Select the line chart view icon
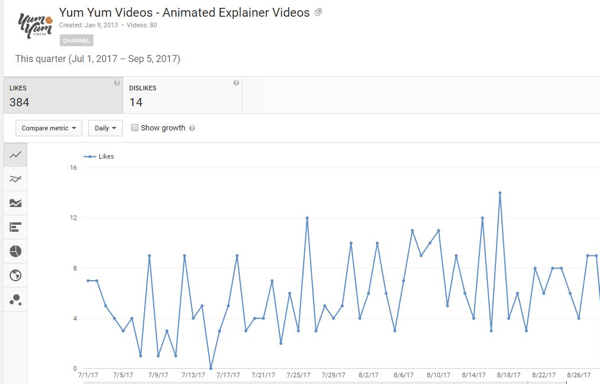The height and width of the screenshot is (384, 600). coord(15,155)
